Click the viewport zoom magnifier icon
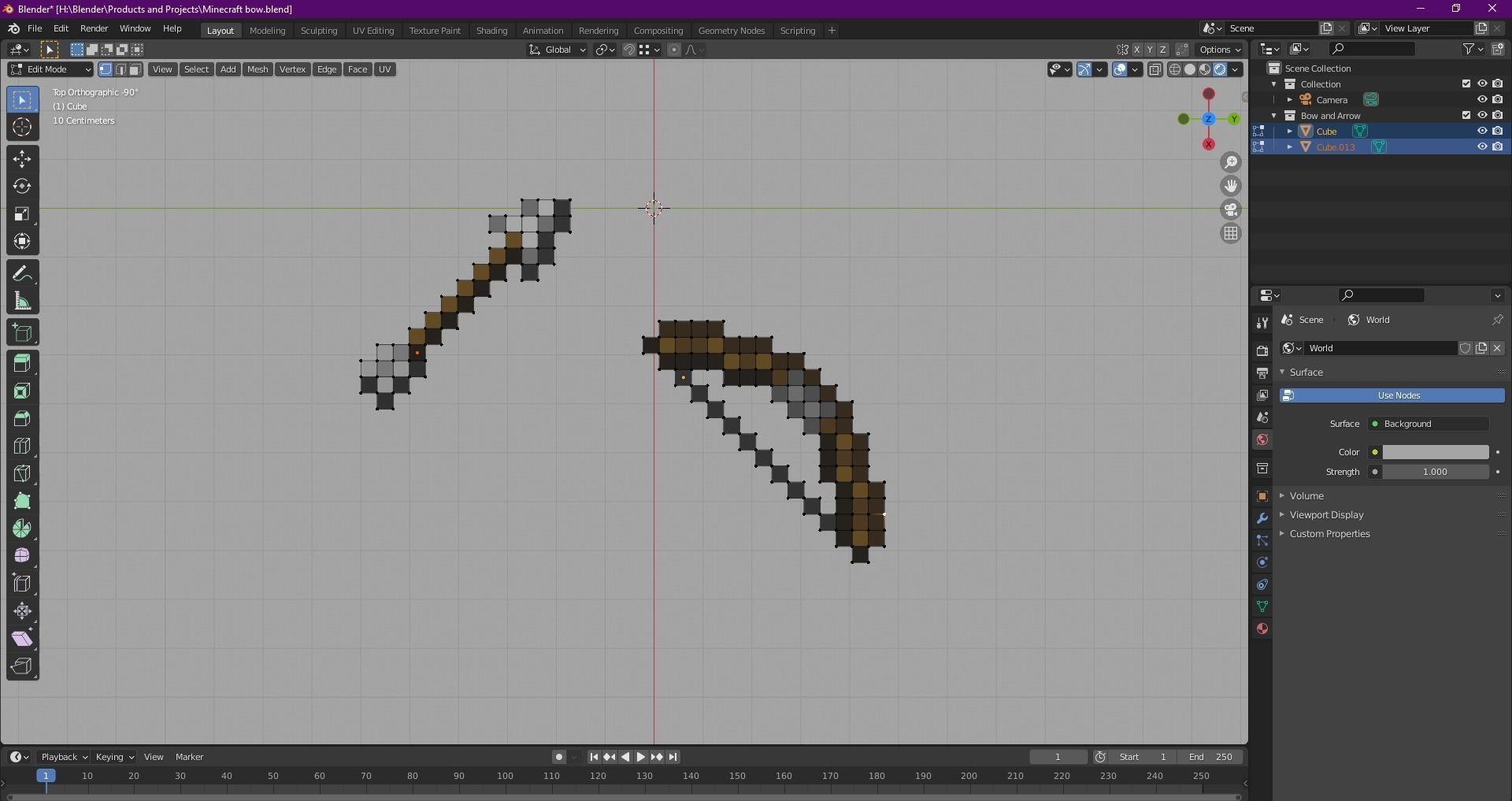The image size is (1512, 801). pyautogui.click(x=1231, y=162)
